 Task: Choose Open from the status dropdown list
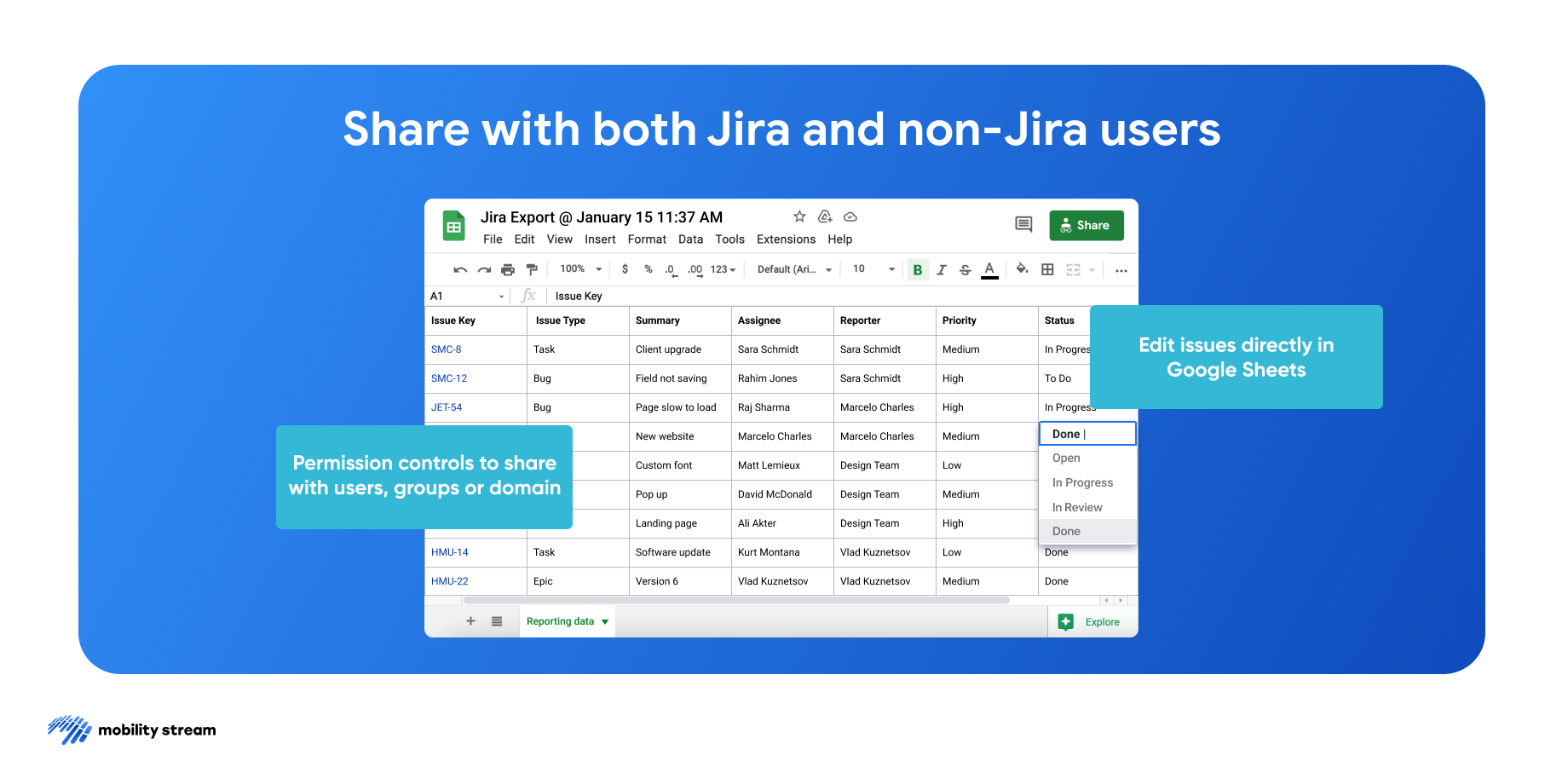pyautogui.click(x=1087, y=458)
